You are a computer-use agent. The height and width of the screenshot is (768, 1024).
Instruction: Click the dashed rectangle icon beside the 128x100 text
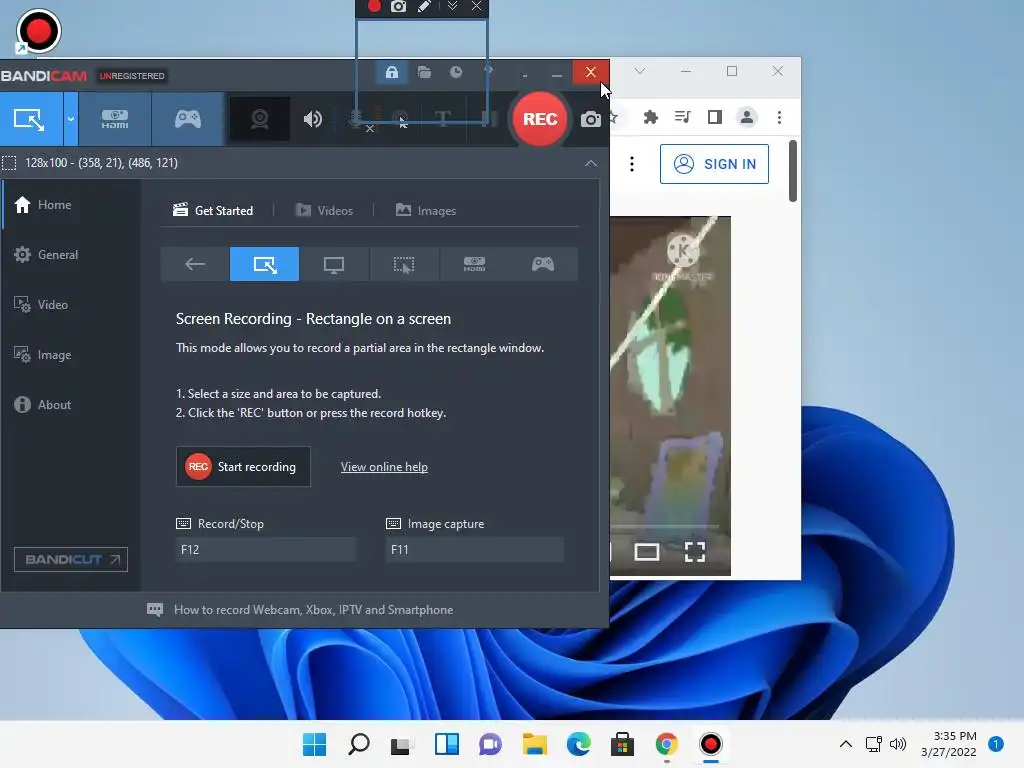pyautogui.click(x=9, y=163)
